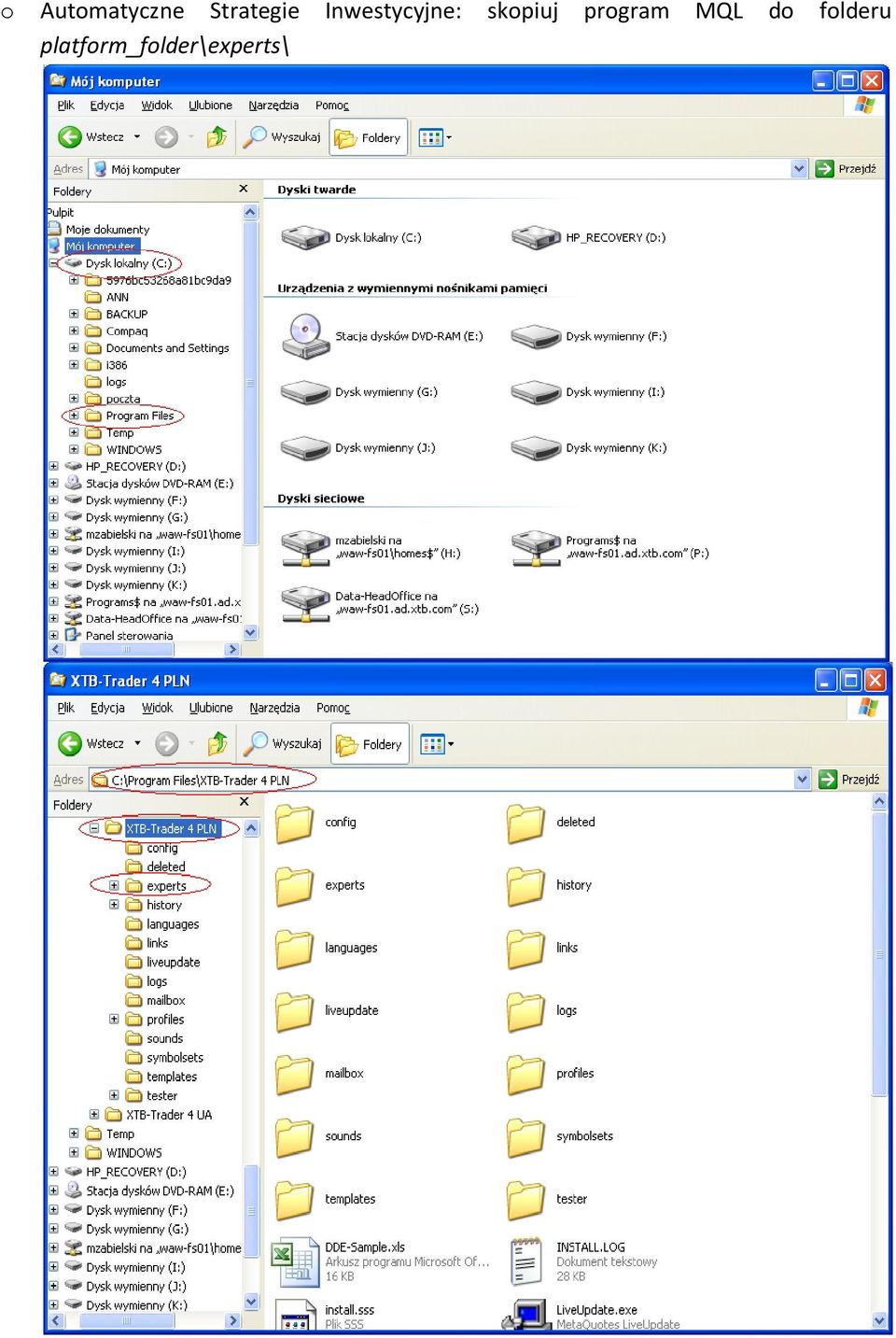Expand experts folder in XTB tree

point(114,885)
